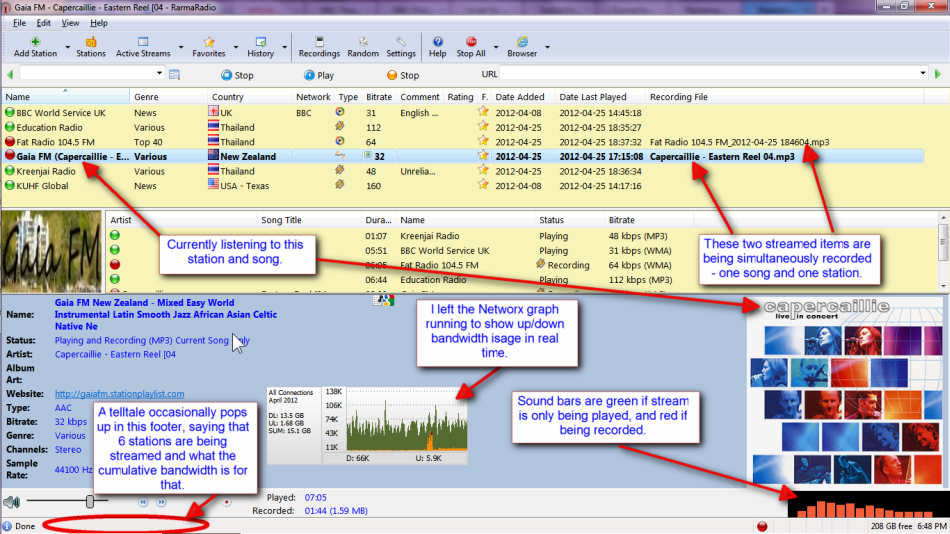
Task: Open the gaiafm.stationplaylist.com website link
Action: (119, 394)
